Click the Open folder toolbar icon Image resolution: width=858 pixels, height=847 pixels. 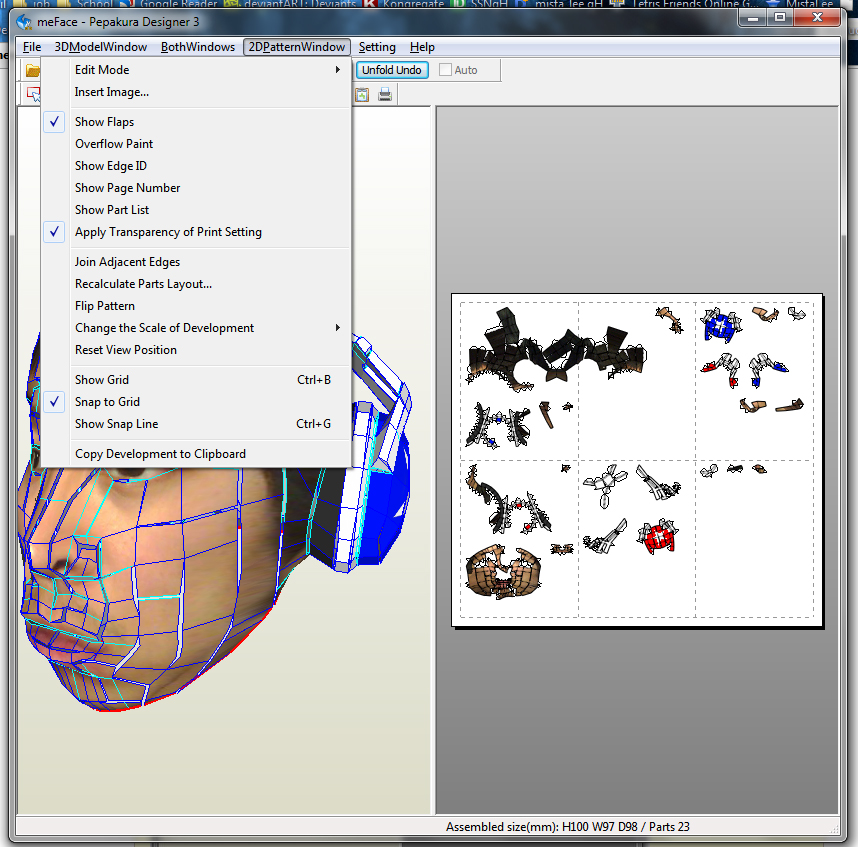pos(33,71)
